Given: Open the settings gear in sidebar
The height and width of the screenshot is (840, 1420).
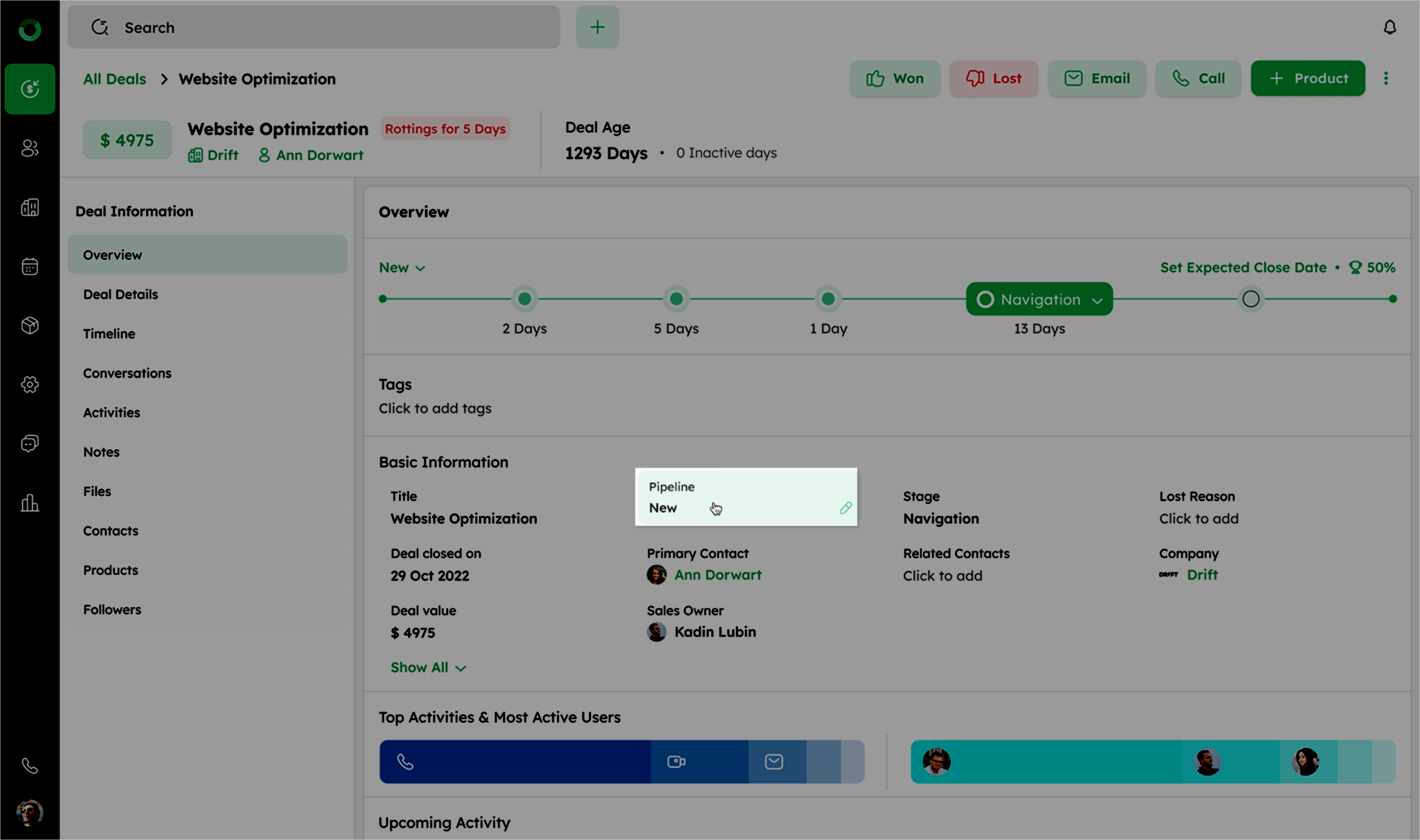Looking at the screenshot, I should coord(30,385).
